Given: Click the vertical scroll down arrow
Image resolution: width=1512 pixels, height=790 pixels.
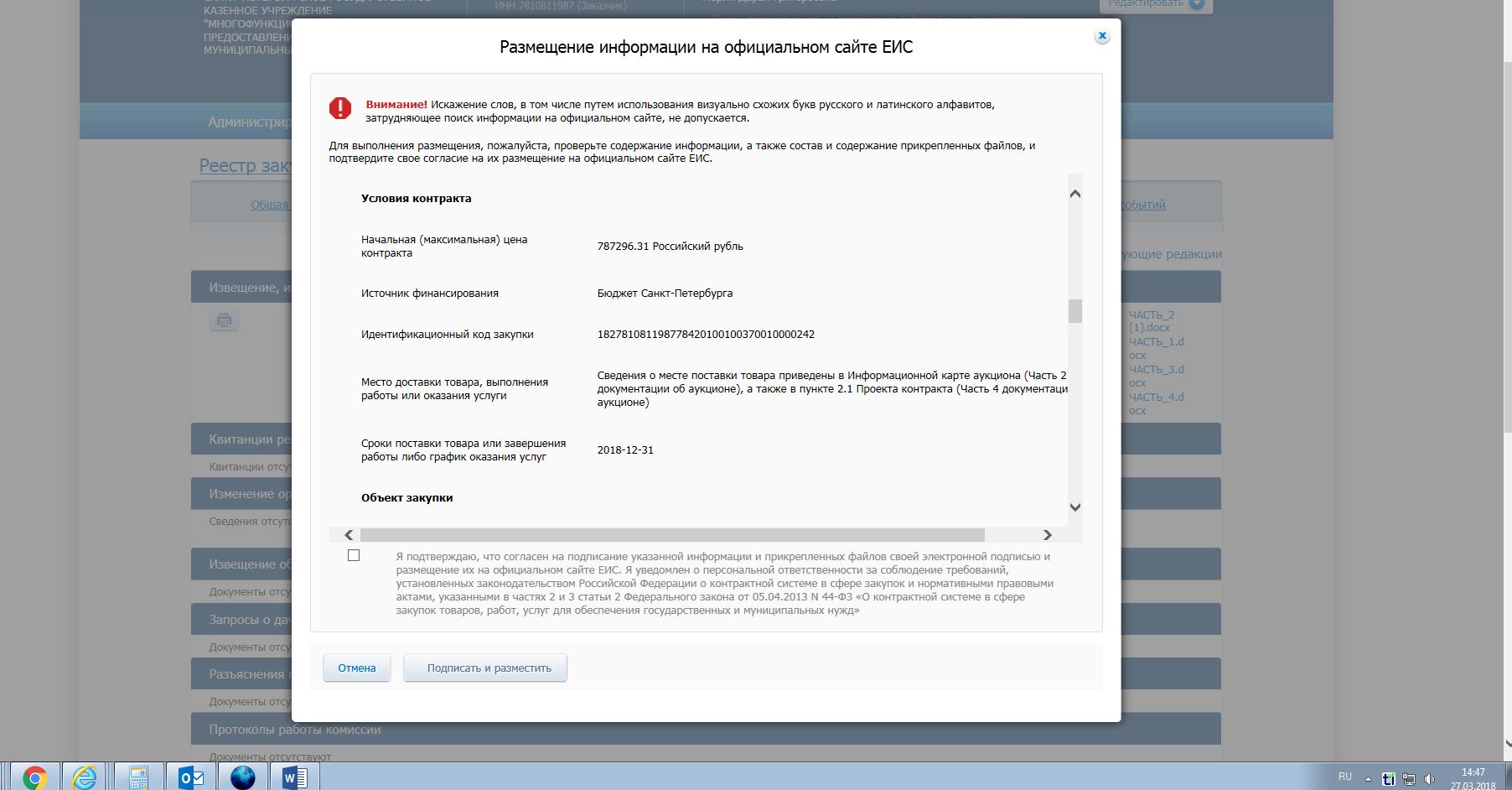Looking at the screenshot, I should tap(1075, 507).
